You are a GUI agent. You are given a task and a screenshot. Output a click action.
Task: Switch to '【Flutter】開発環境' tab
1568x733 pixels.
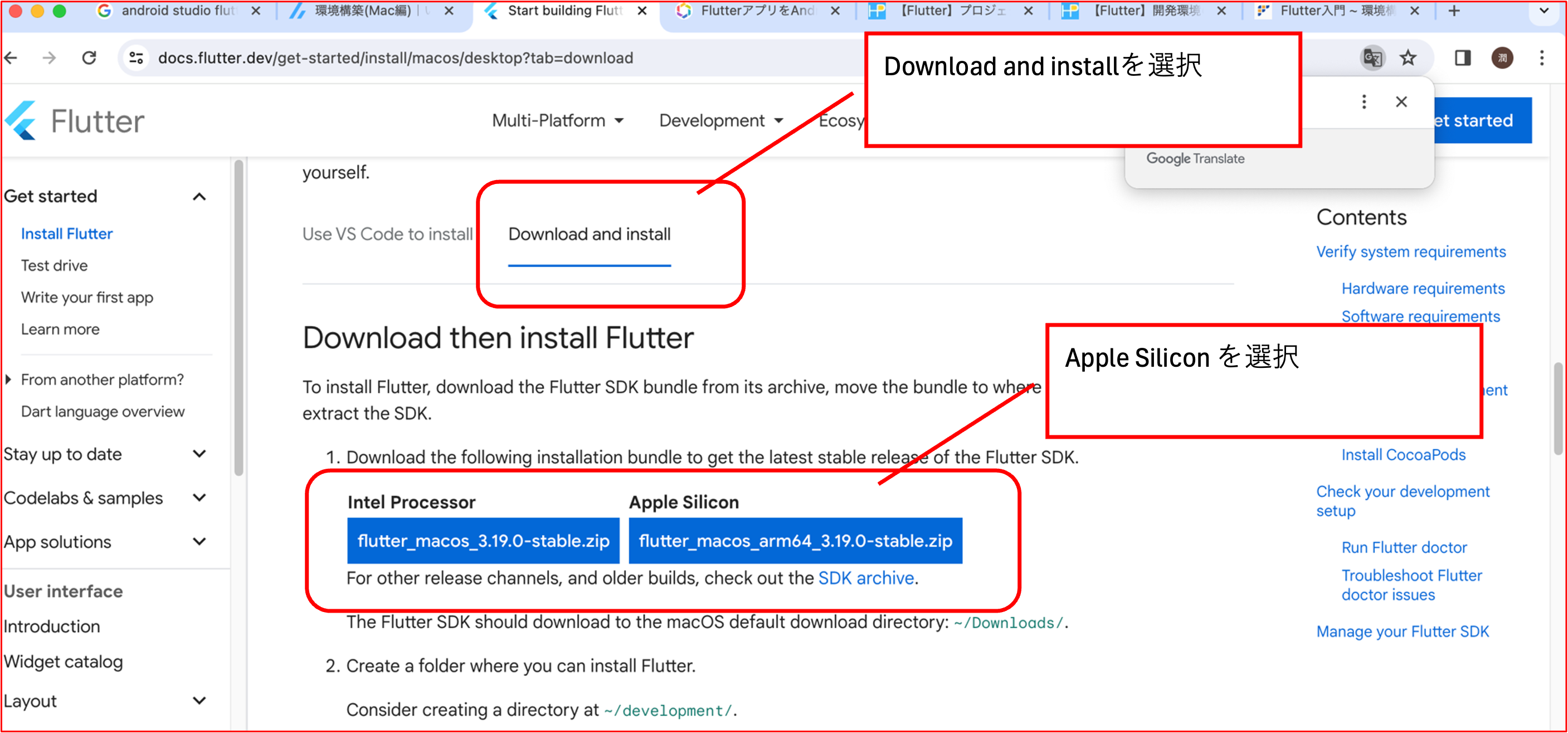(x=1145, y=11)
